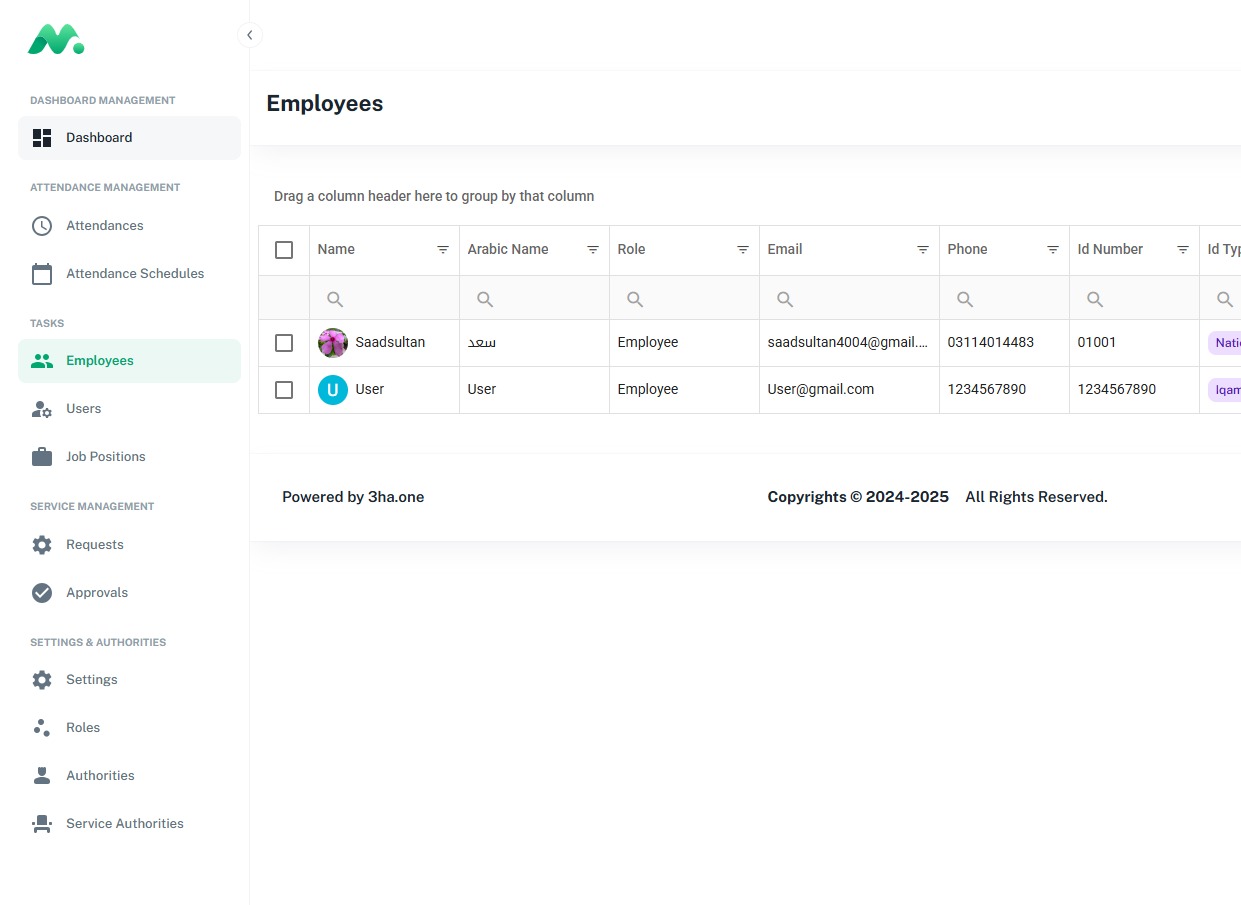Click the Attendance Schedules calendar icon
Image resolution: width=1241 pixels, height=905 pixels.
(x=42, y=274)
